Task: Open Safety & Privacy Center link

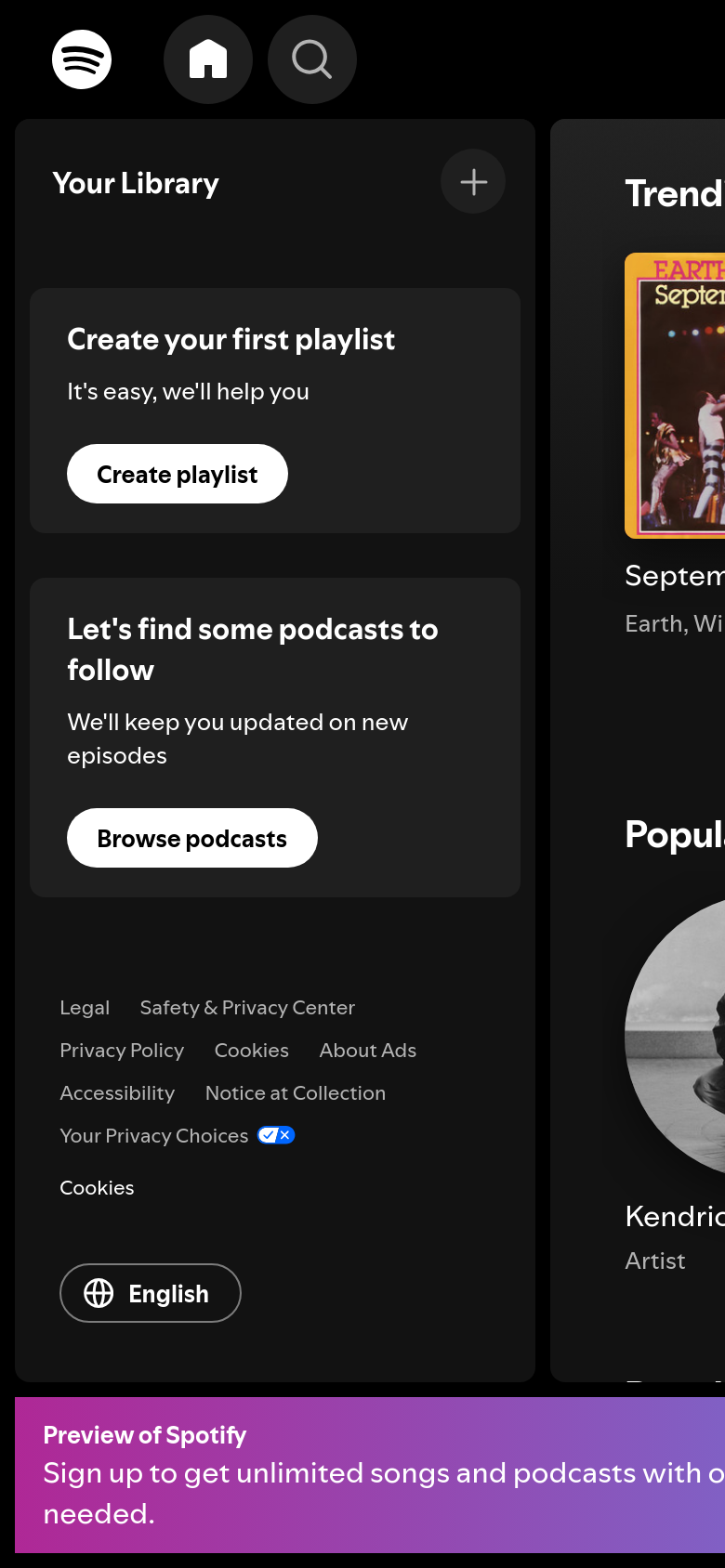Action: (247, 1008)
